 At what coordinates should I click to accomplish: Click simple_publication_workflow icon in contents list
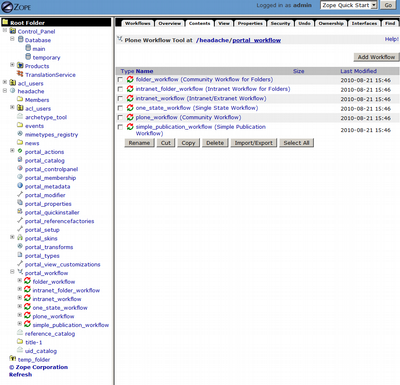coord(130,127)
